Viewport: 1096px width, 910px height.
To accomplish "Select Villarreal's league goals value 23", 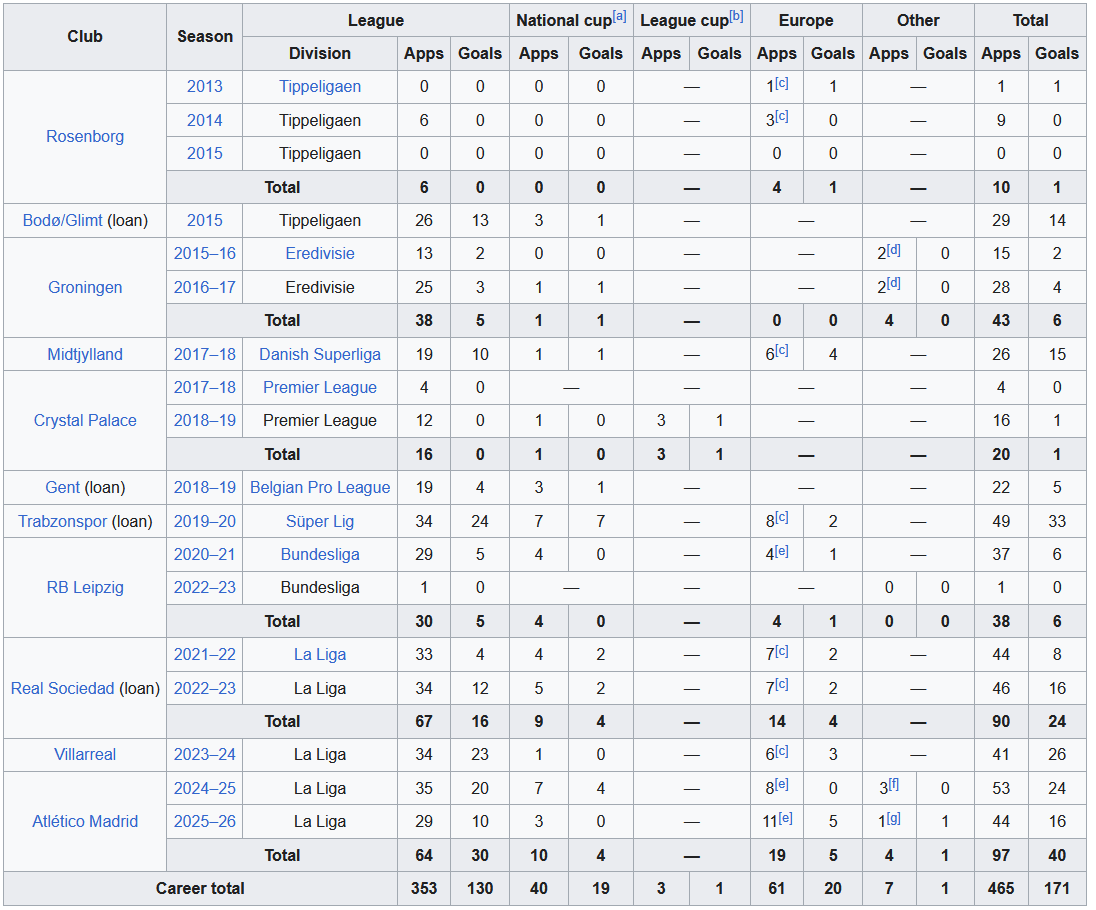I will (480, 755).
